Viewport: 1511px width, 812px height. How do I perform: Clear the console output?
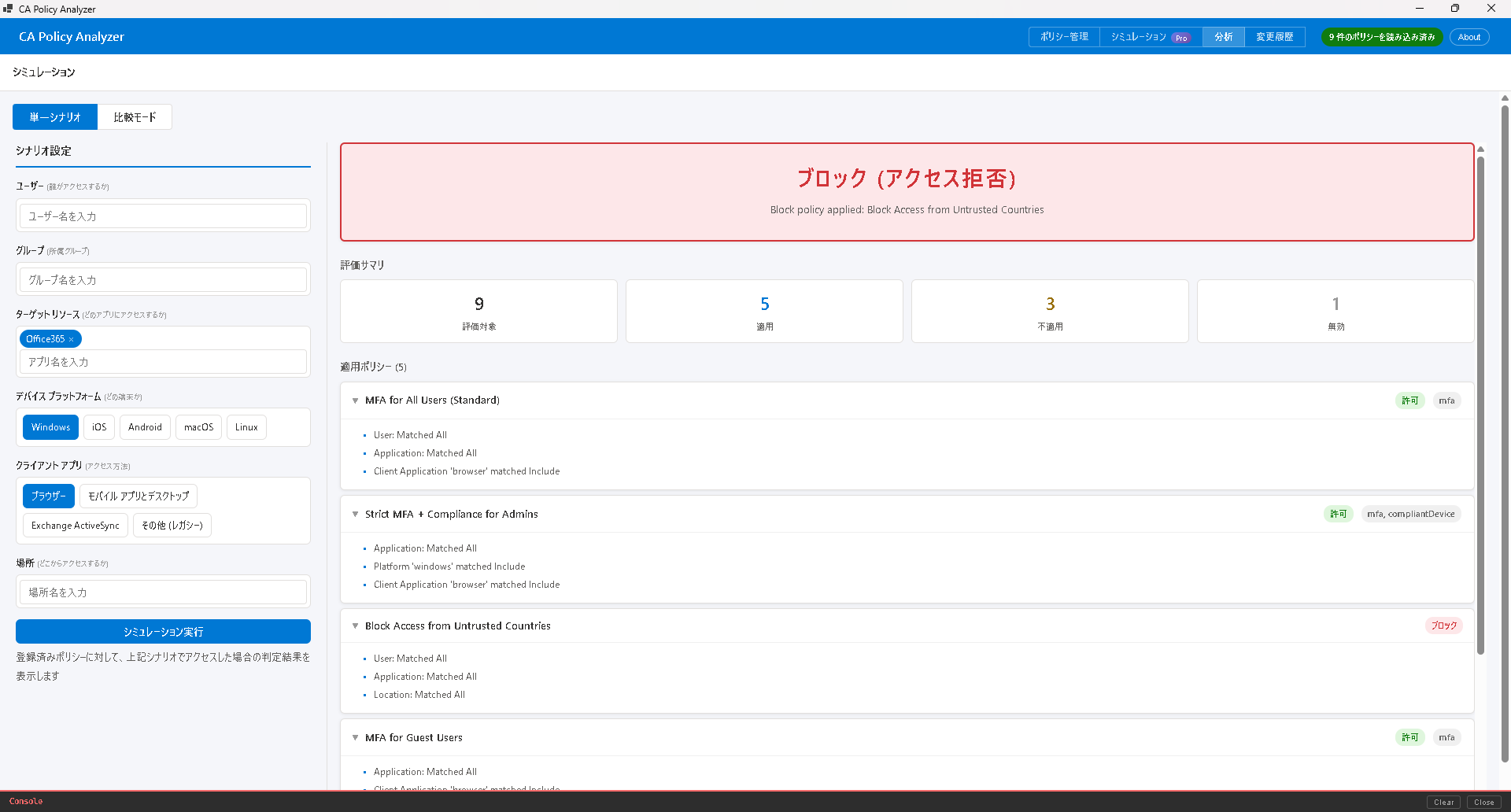[1443, 803]
